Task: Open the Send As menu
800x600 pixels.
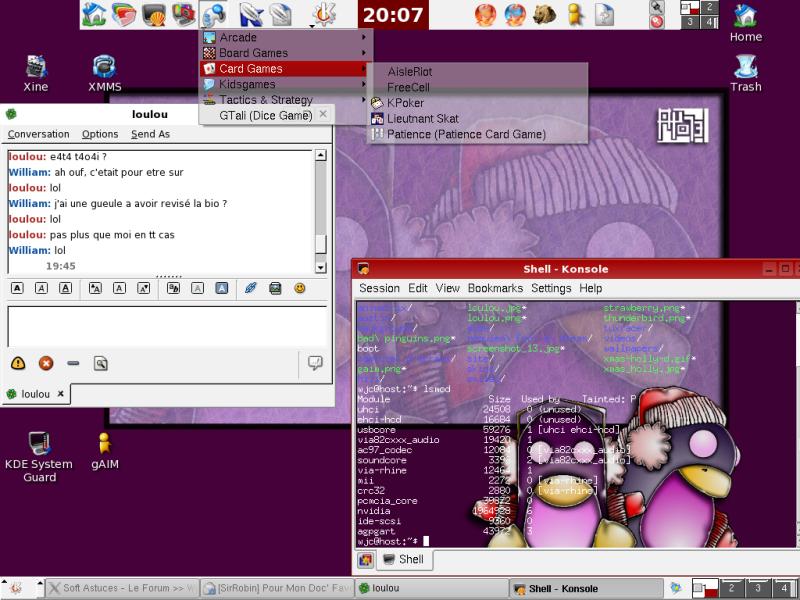Action: [x=151, y=134]
